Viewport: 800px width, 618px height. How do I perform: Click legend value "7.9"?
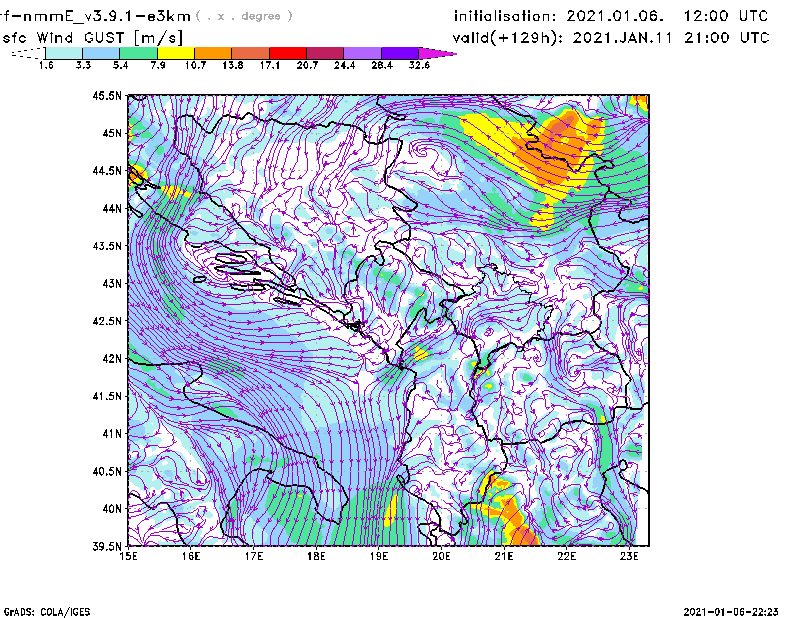point(158,65)
